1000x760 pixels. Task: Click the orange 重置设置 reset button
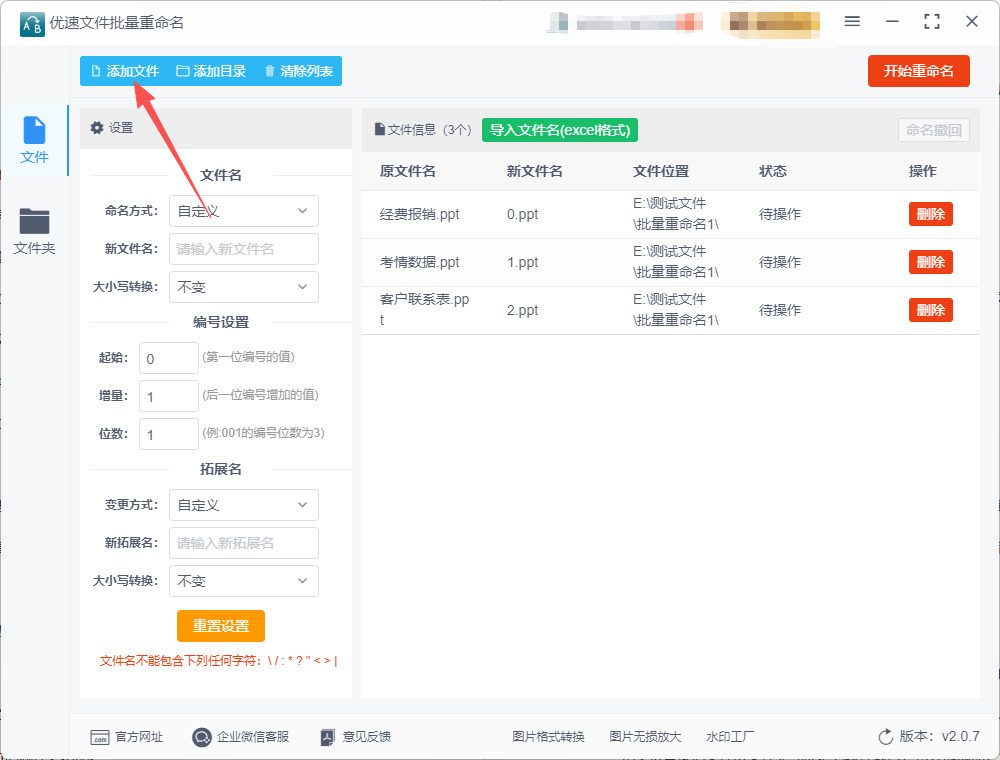221,626
